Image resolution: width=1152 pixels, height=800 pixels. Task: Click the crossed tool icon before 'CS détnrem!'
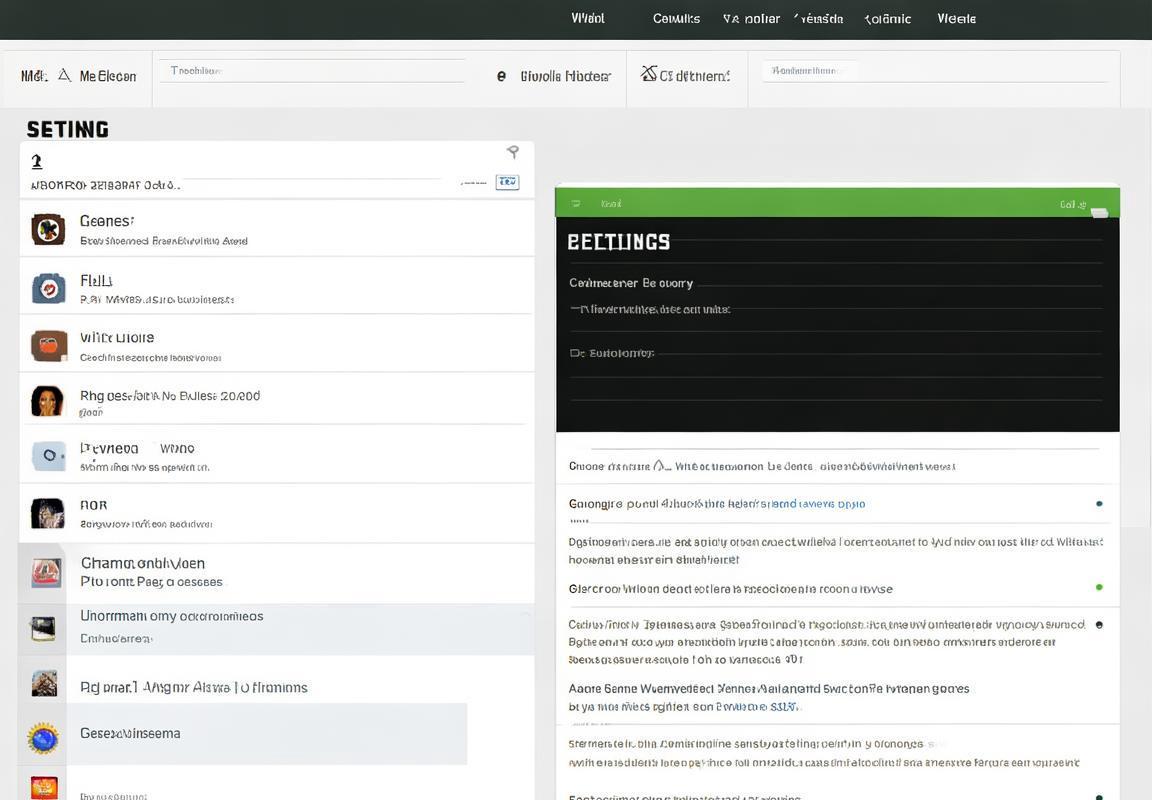tap(648, 73)
